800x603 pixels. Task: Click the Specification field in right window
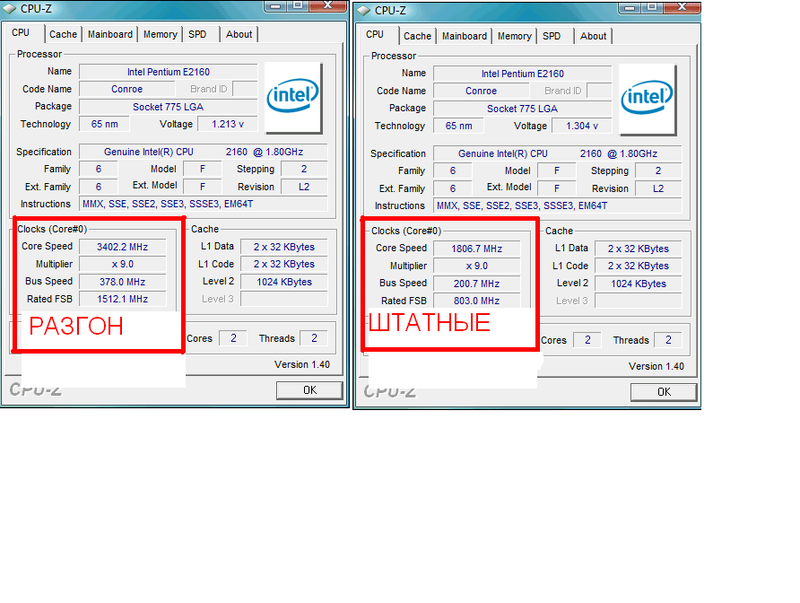coord(558,154)
